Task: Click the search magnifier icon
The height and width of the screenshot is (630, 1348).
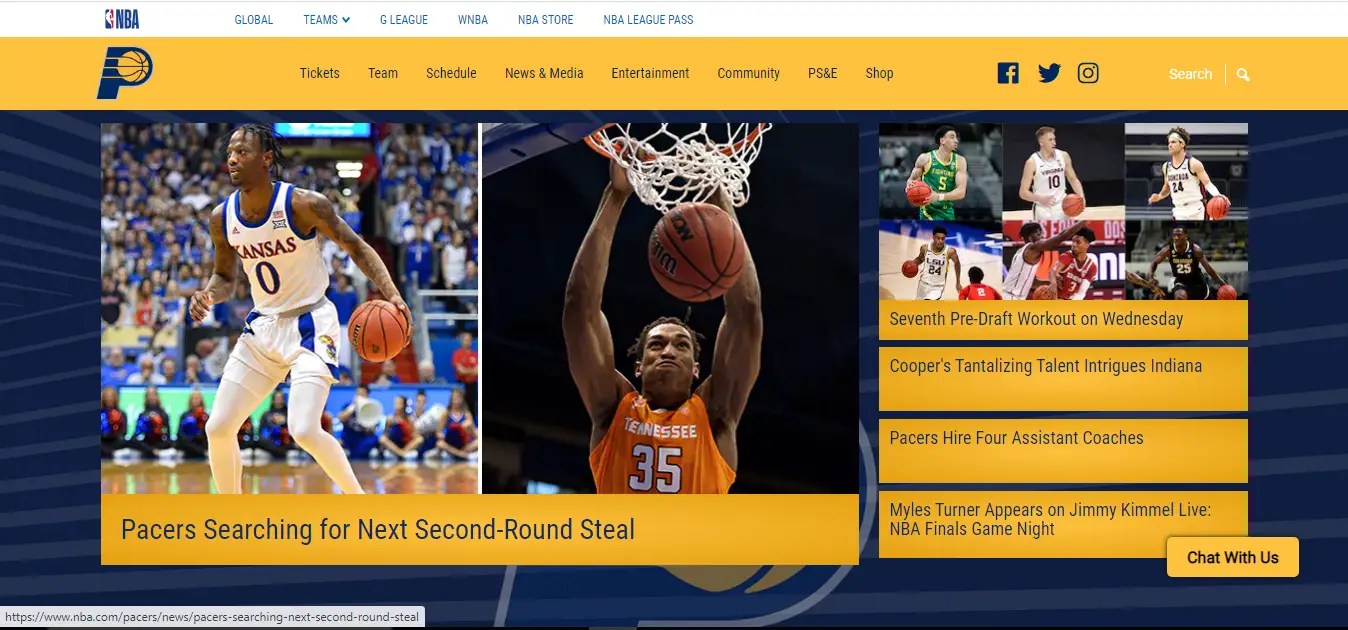Action: (x=1242, y=74)
